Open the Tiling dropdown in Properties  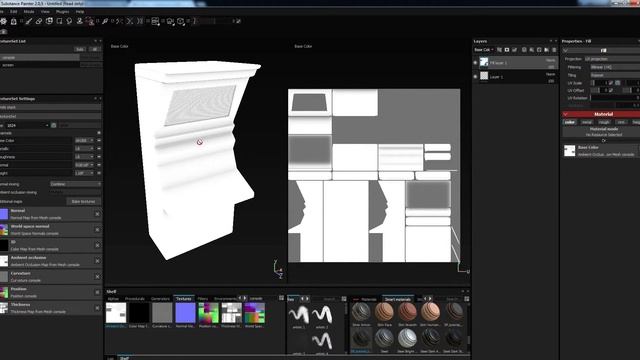click(x=615, y=75)
